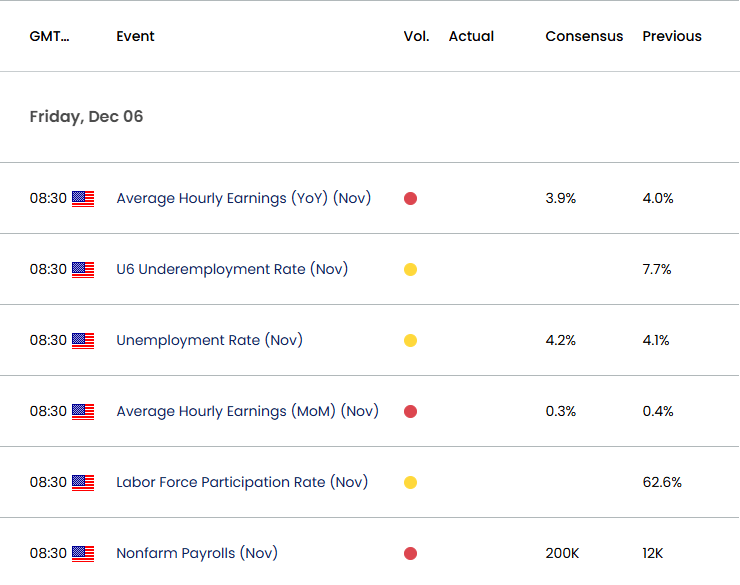
Task: Open the Unemployment Rate (Nov) event
Action: (x=209, y=340)
